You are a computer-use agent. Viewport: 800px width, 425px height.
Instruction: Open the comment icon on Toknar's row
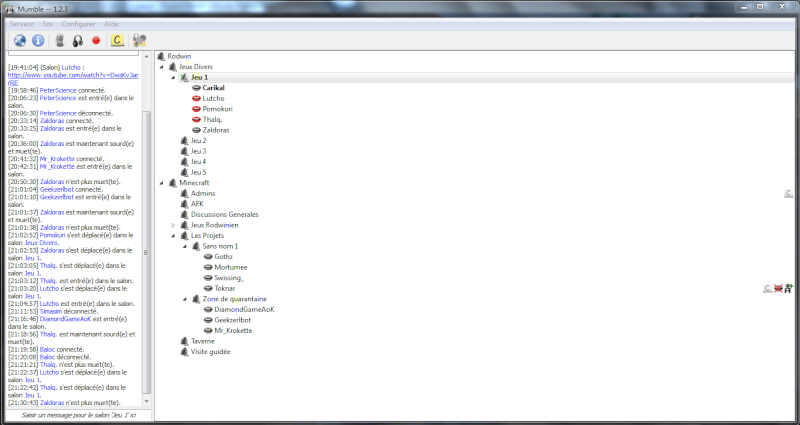pyautogui.click(x=767, y=288)
